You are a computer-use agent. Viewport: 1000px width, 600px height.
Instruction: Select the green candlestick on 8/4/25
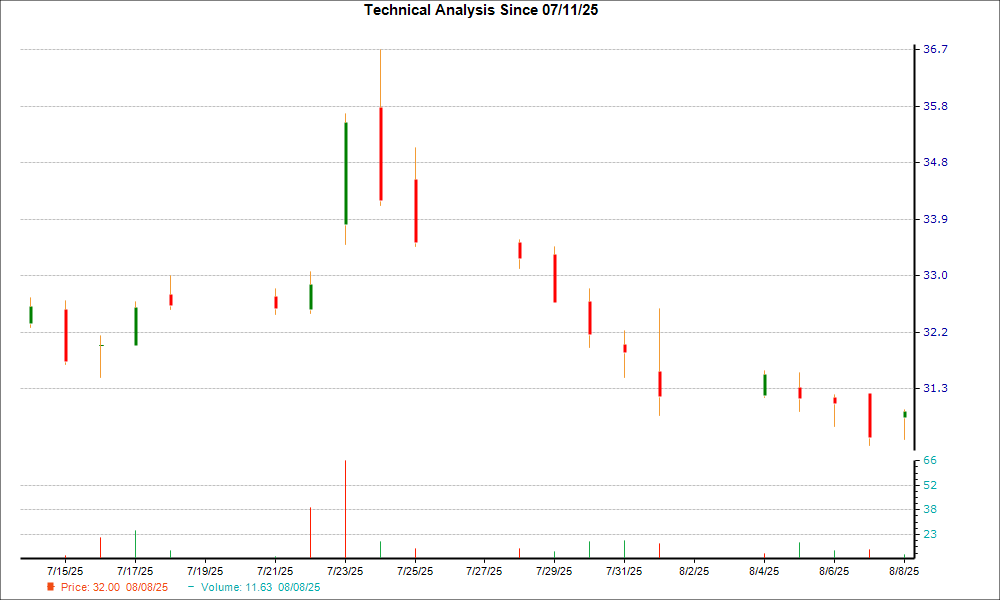(x=765, y=385)
